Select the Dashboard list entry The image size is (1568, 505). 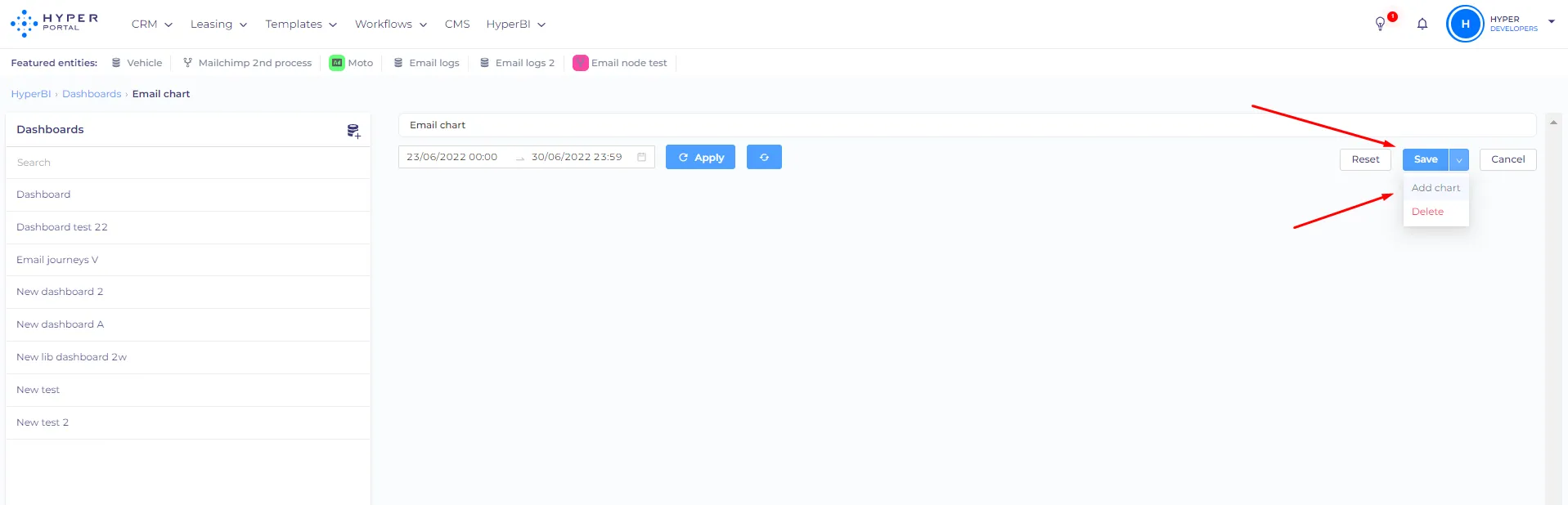(188, 194)
